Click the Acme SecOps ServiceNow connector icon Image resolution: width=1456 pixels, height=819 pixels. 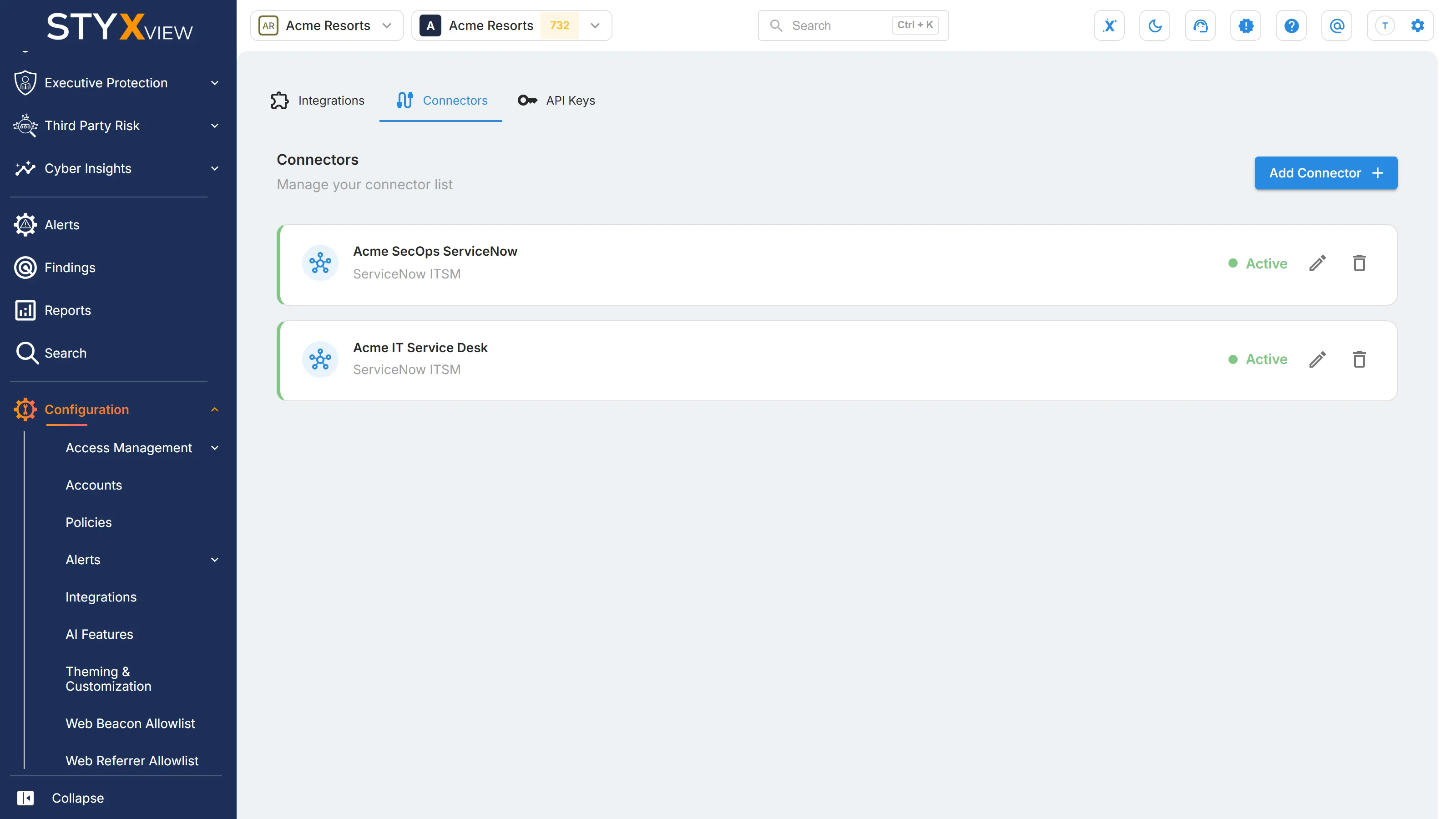320,263
